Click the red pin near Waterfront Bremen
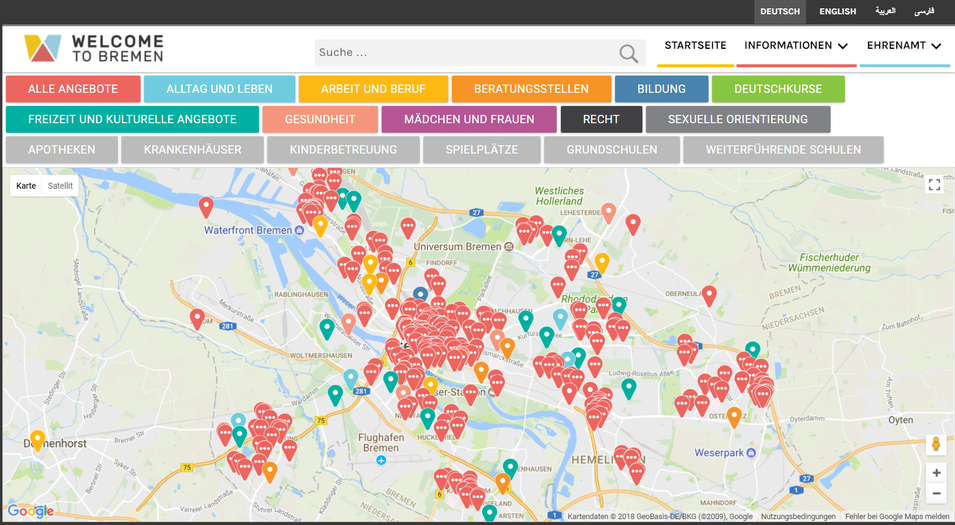 [x=206, y=207]
